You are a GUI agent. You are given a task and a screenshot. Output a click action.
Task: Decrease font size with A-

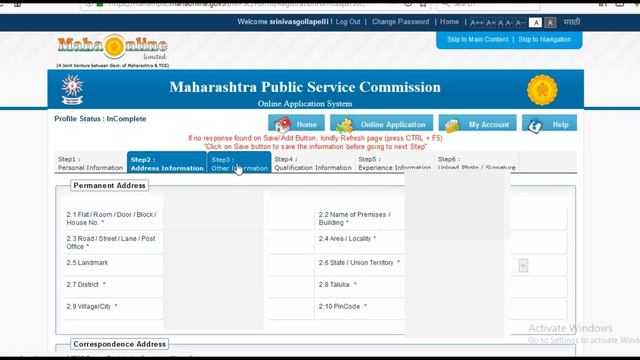[x=509, y=23]
